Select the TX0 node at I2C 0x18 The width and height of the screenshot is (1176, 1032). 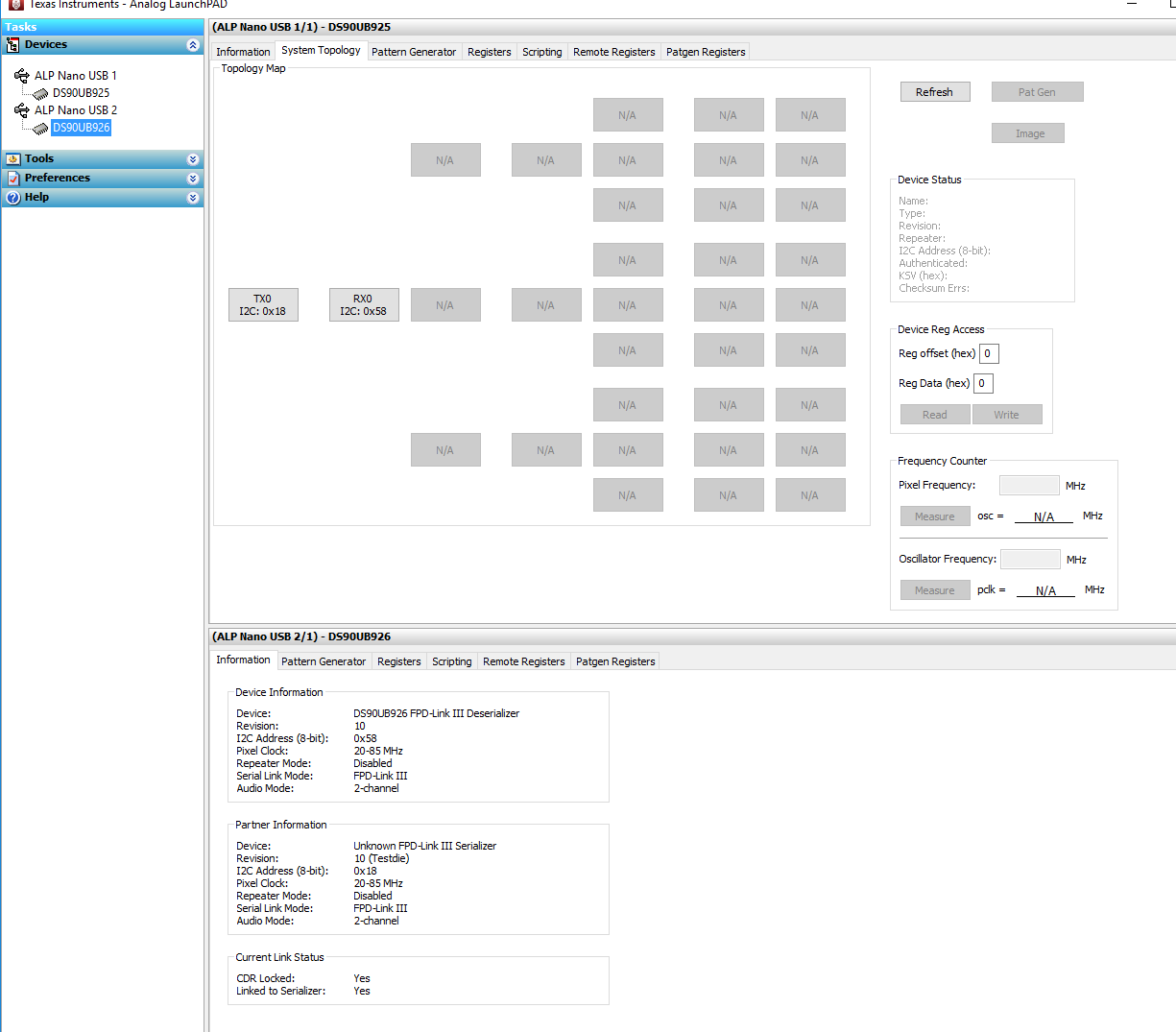[x=263, y=304]
